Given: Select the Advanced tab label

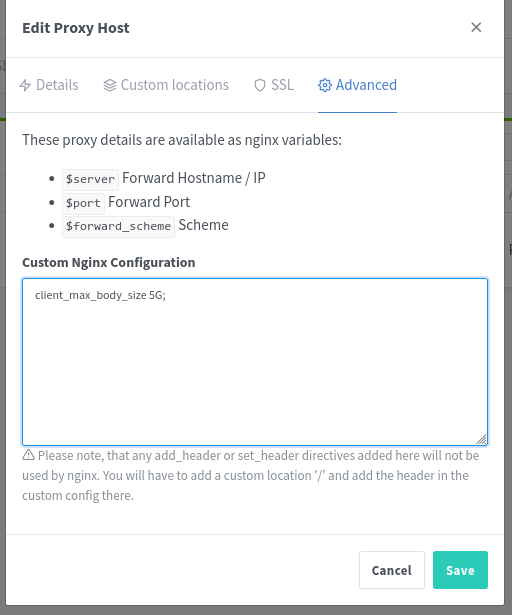Looking at the screenshot, I should coord(366,85).
